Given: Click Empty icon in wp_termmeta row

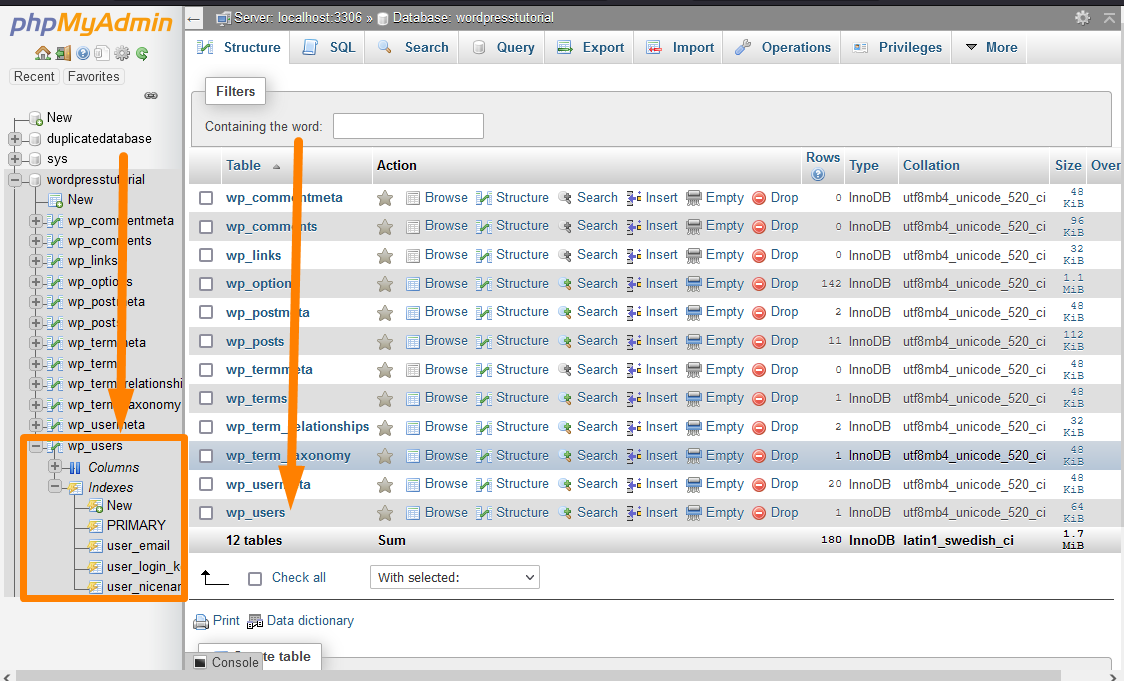Looking at the screenshot, I should pos(694,370).
